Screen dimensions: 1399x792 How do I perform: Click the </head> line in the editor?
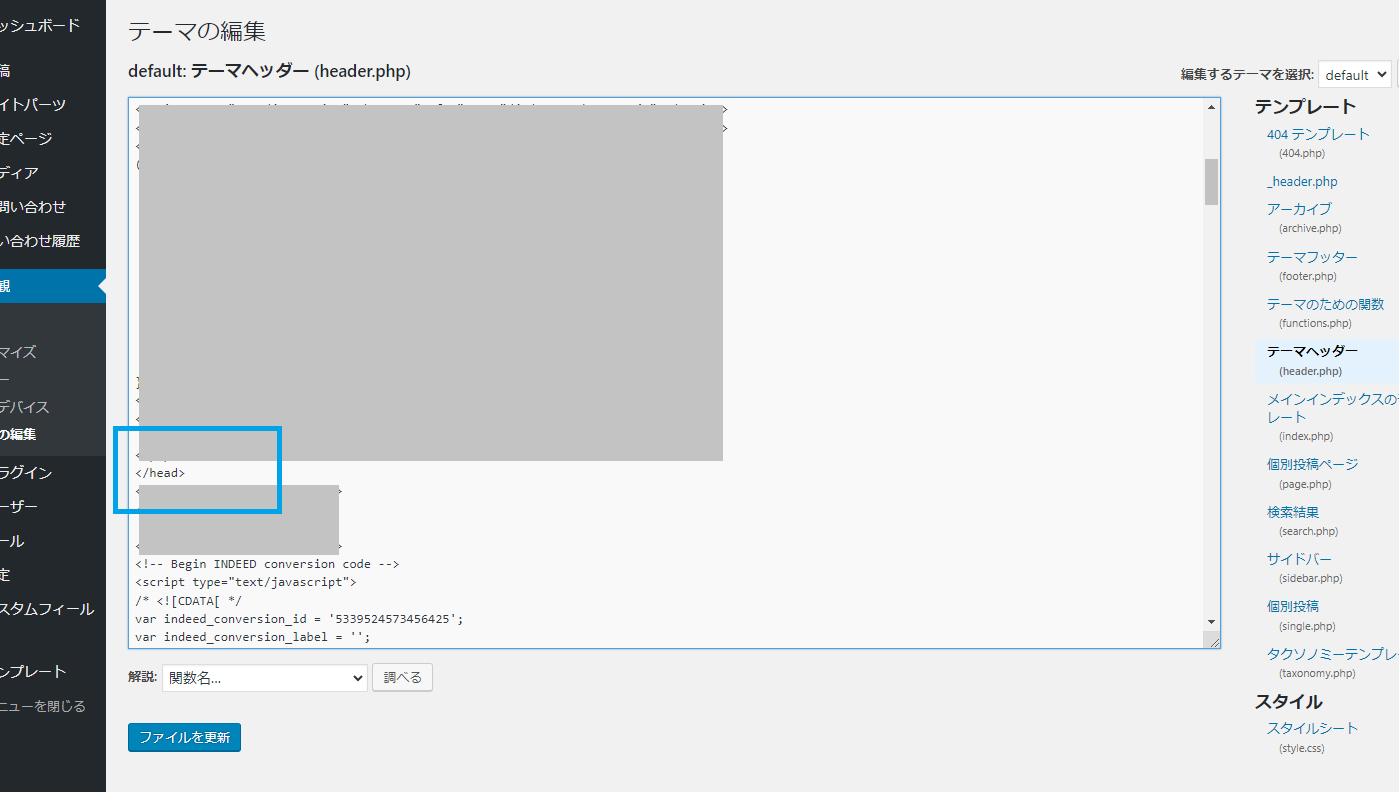pyautogui.click(x=160, y=473)
